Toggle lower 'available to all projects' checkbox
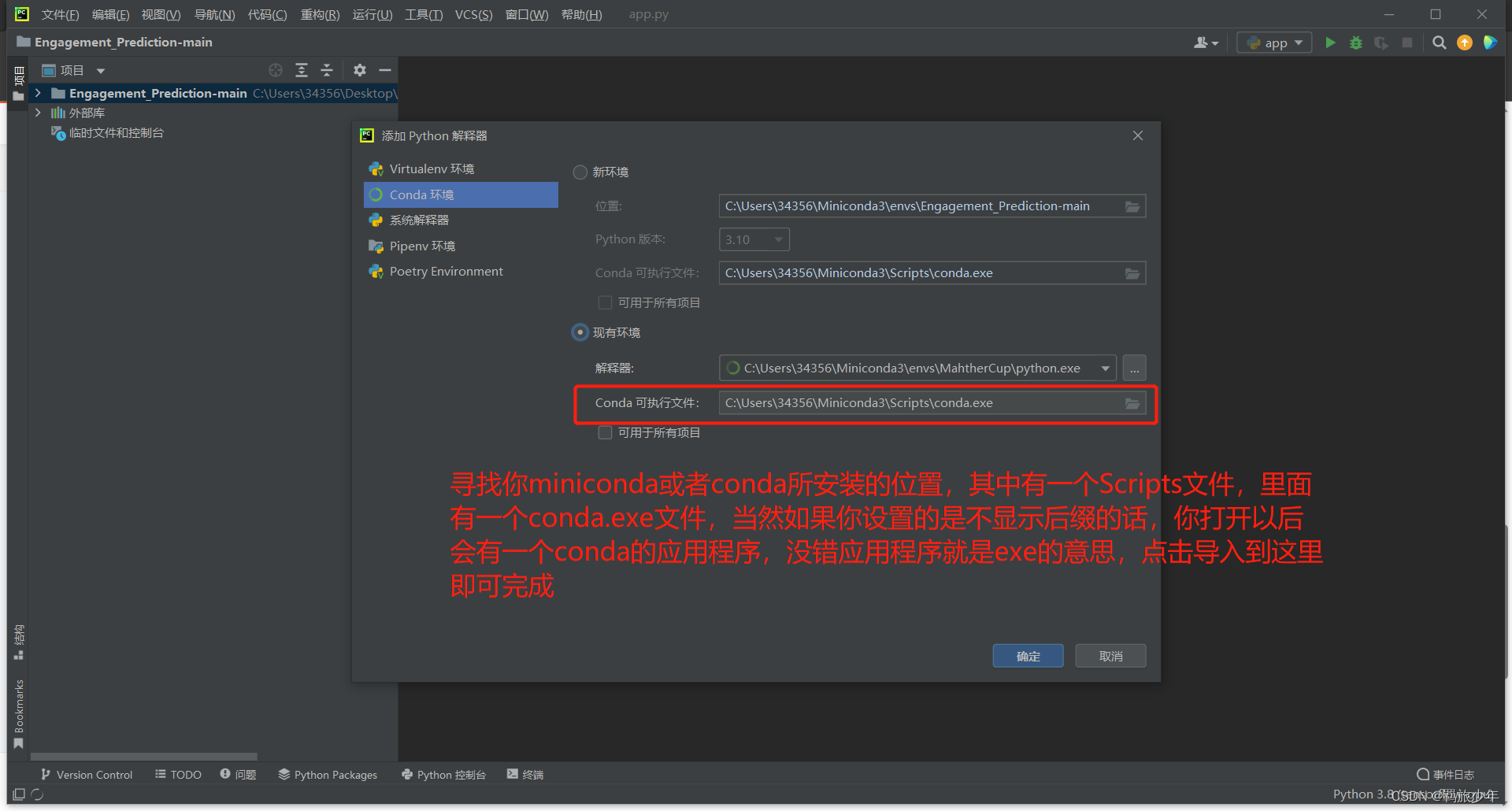1512x811 pixels. point(605,432)
